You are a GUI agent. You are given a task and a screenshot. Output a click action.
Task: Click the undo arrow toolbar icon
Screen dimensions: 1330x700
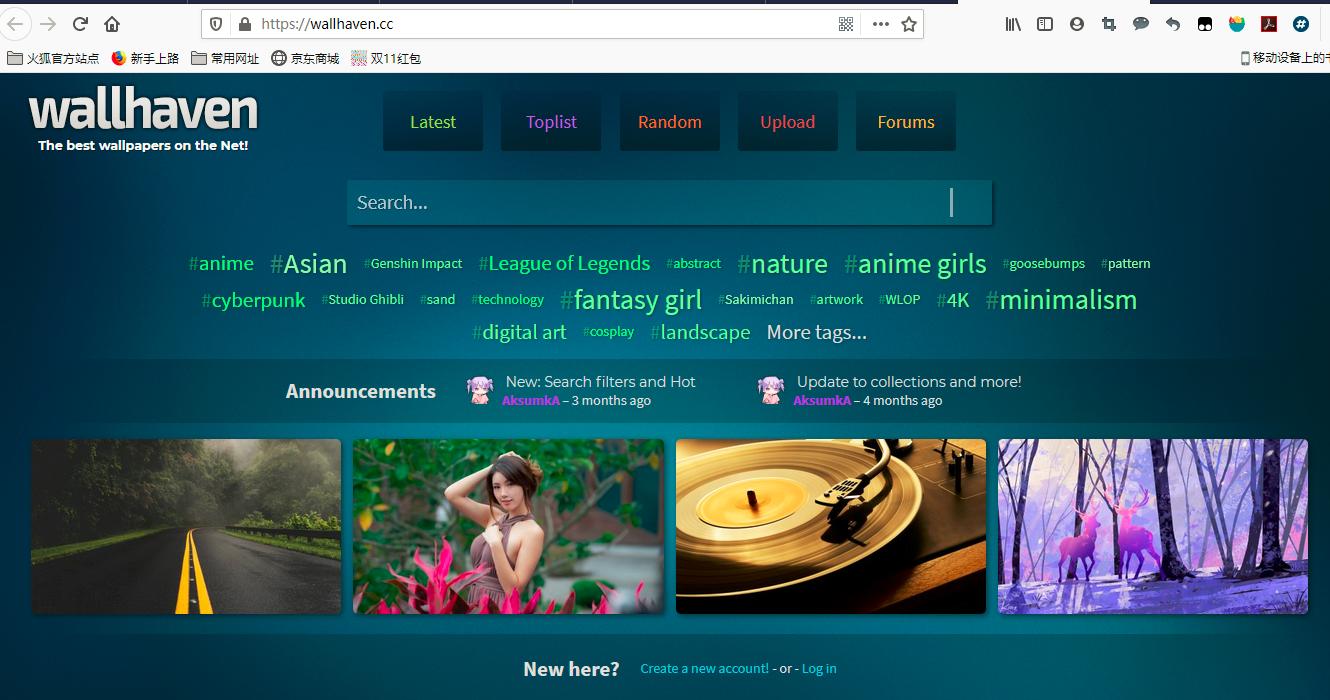[1173, 24]
